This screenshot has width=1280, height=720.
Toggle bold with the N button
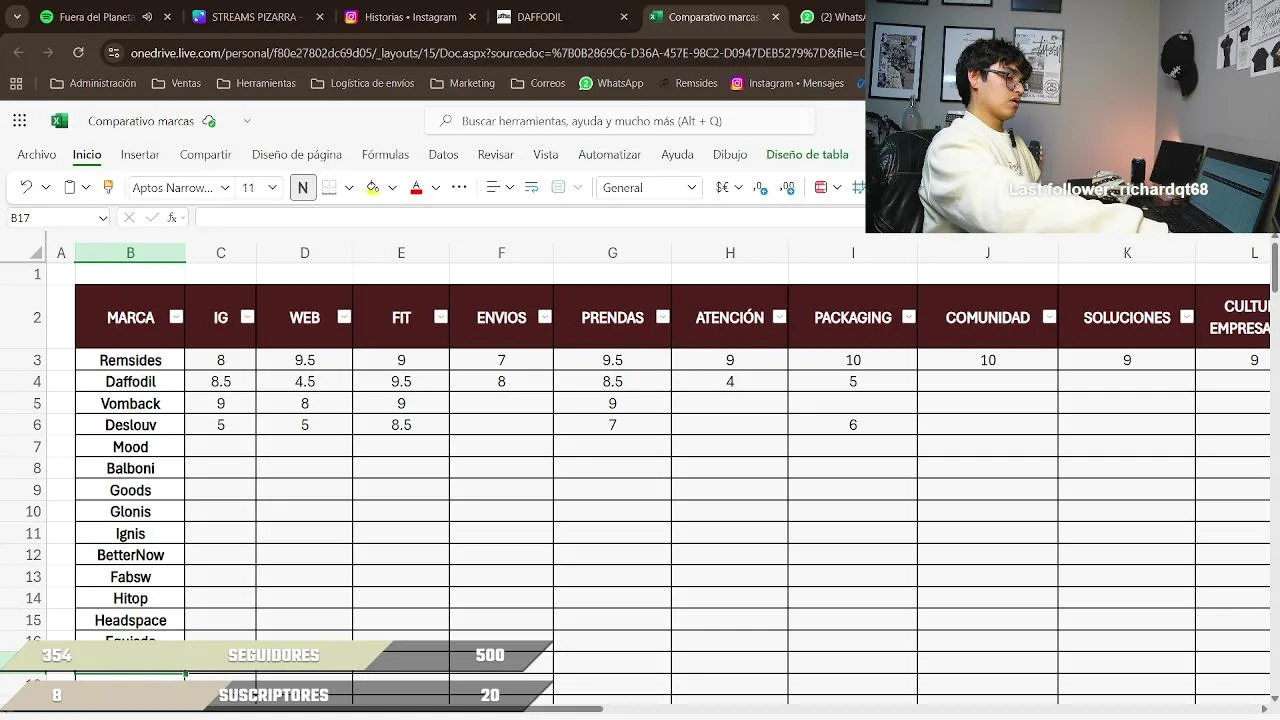pos(302,187)
